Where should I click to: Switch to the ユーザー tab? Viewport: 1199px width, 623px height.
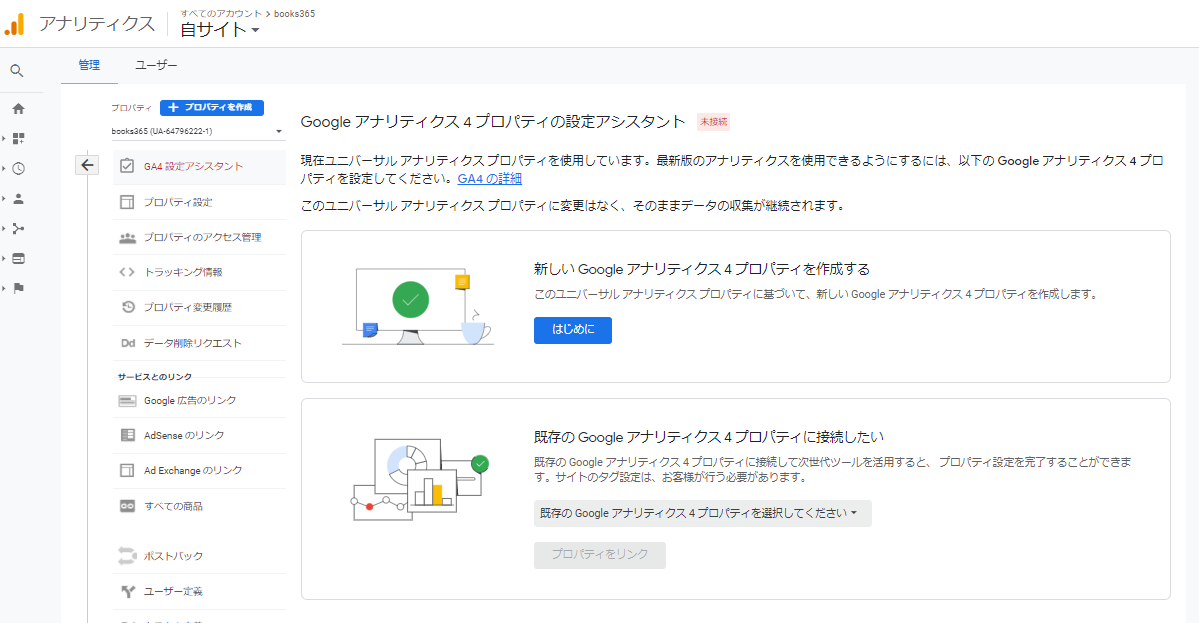(x=156, y=65)
